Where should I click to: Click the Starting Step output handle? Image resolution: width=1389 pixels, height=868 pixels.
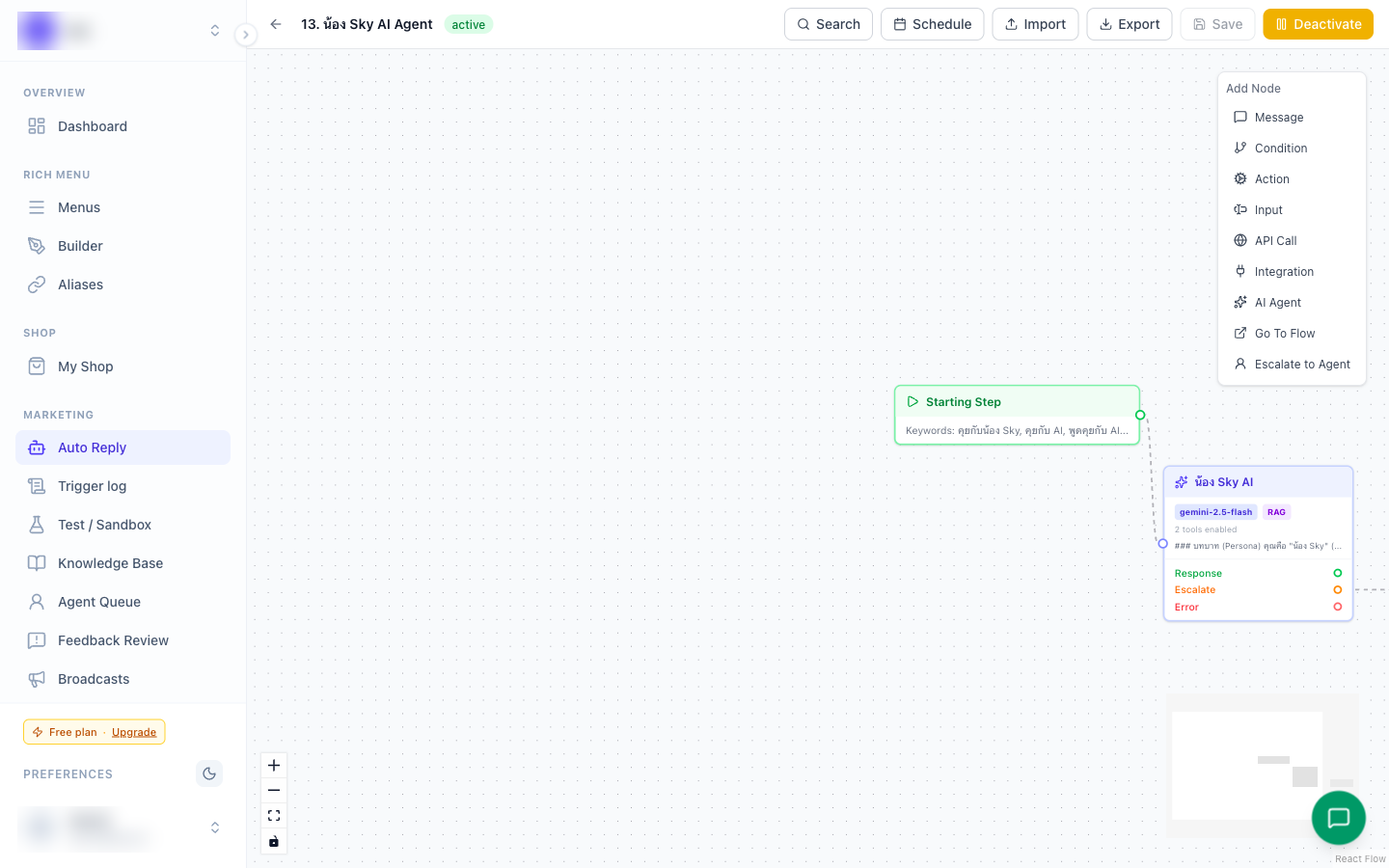[x=1140, y=416]
